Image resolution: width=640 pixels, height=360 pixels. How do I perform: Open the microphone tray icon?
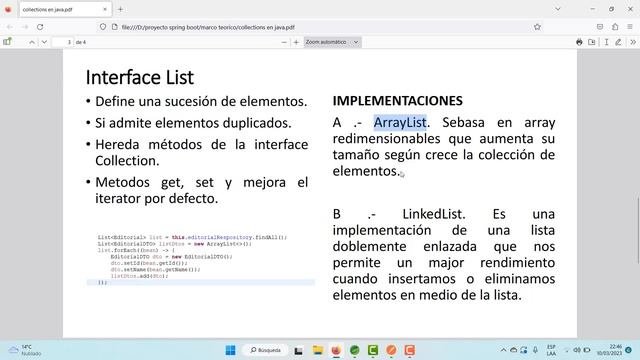(x=535, y=350)
